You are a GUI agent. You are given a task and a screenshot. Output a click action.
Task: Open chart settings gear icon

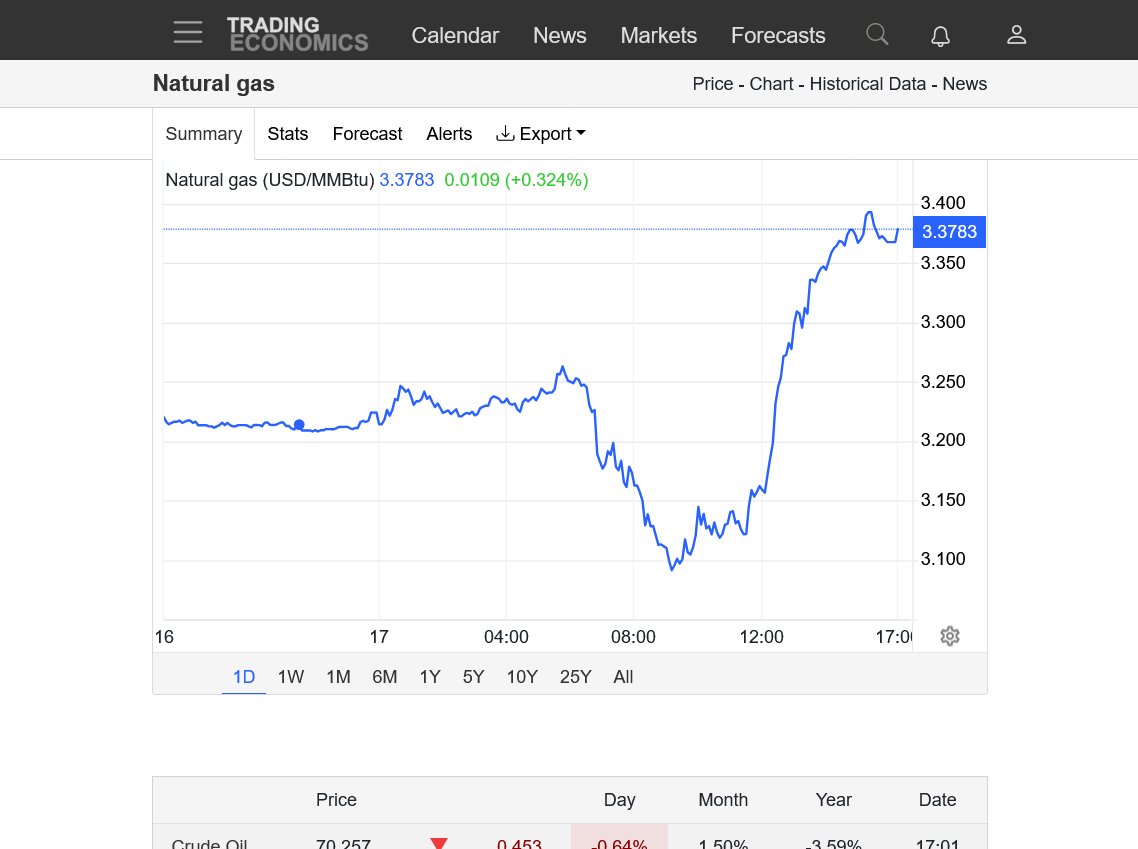coord(950,636)
